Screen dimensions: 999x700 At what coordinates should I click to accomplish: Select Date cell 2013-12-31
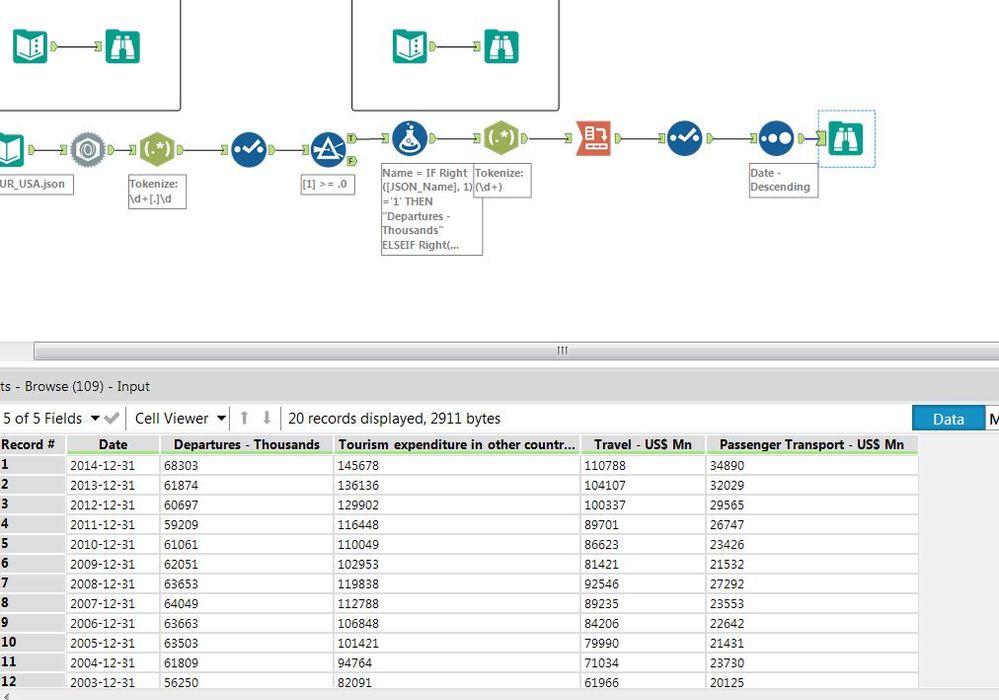(113, 485)
